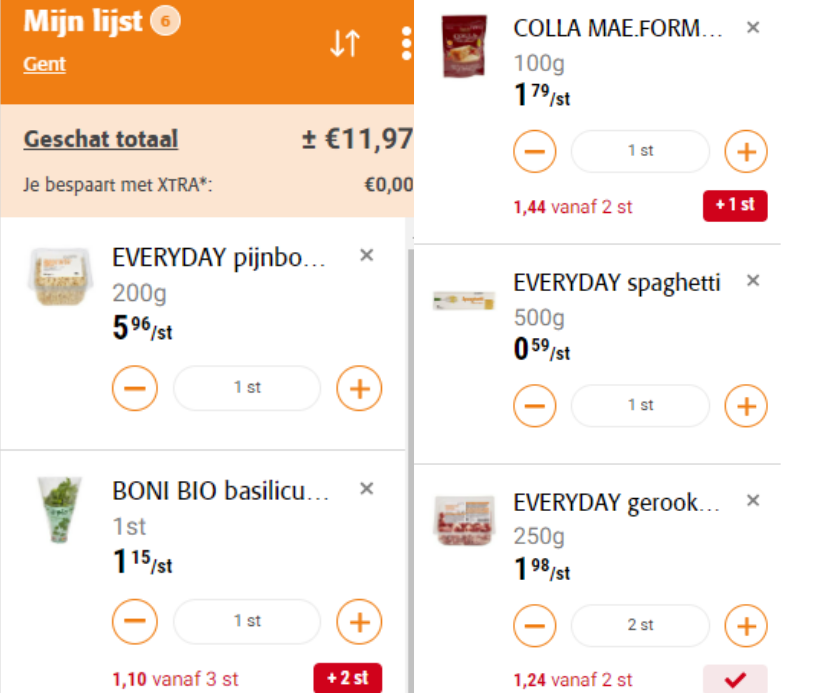825x693 pixels.
Task: Open the Geschat totaal details link
Action: [x=101, y=139]
